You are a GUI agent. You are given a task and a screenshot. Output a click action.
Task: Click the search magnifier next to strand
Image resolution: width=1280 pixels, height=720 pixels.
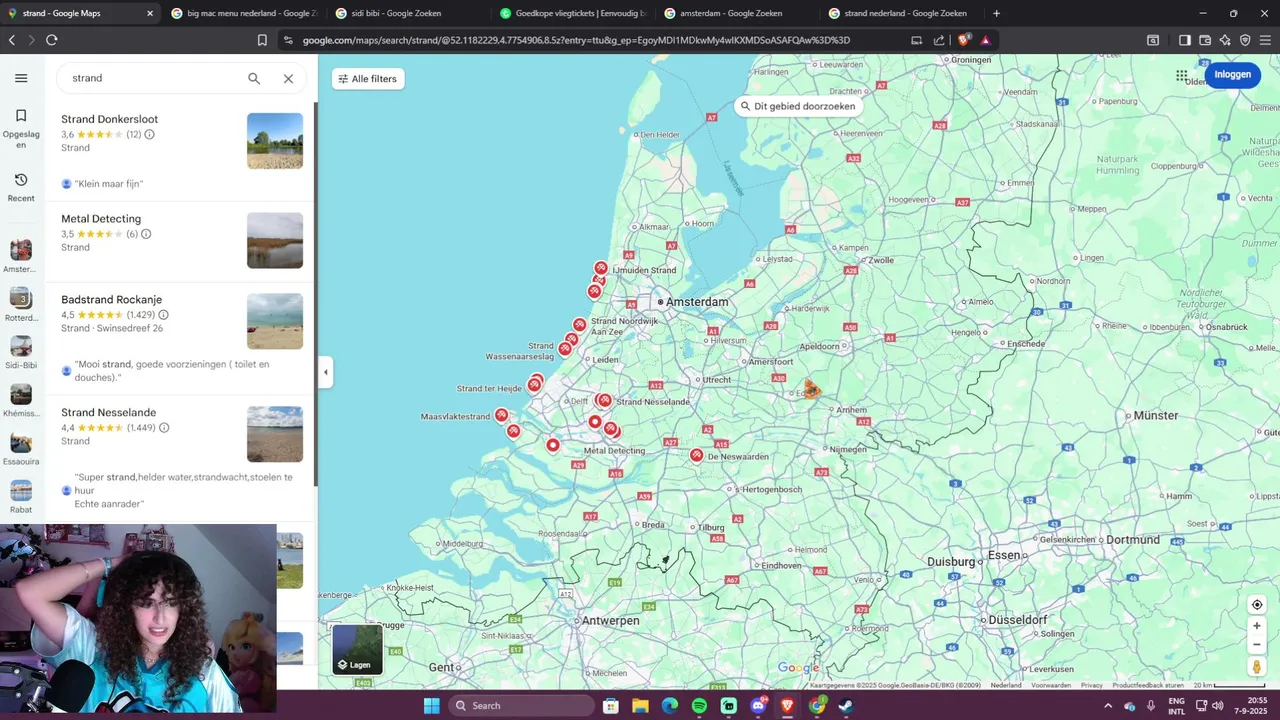click(x=254, y=78)
